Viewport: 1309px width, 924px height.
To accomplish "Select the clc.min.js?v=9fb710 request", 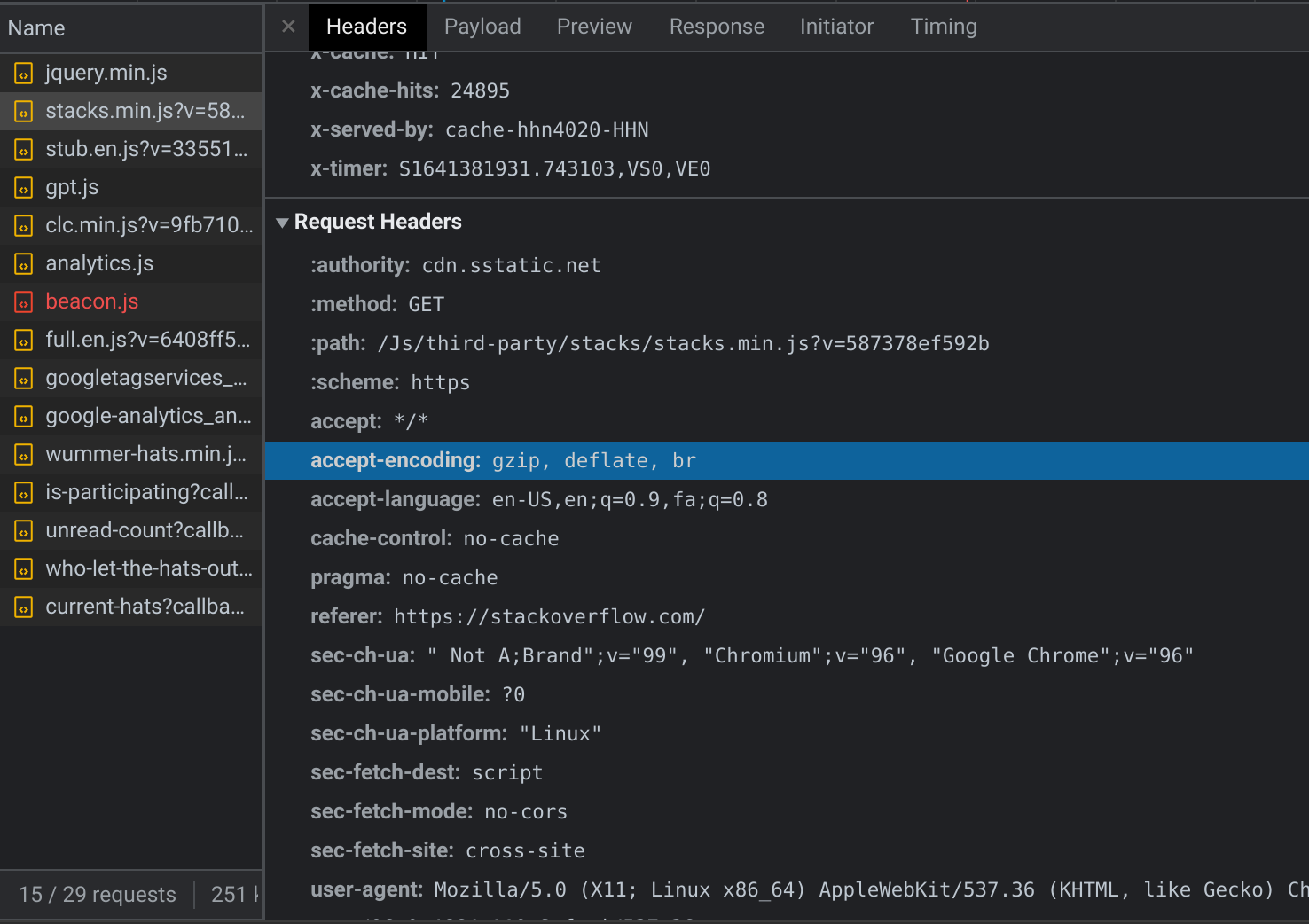I will click(131, 225).
